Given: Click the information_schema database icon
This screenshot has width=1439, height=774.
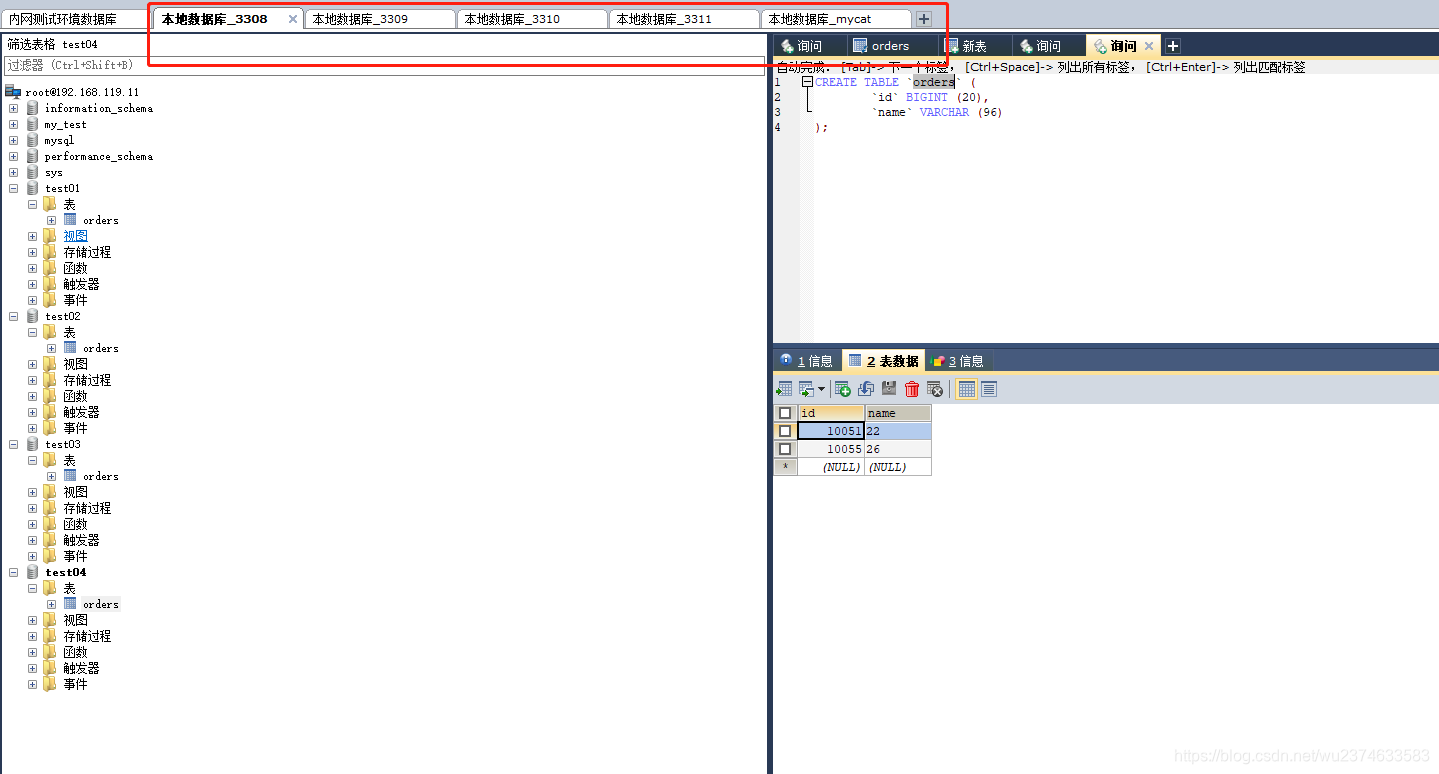Looking at the screenshot, I should click(33, 108).
